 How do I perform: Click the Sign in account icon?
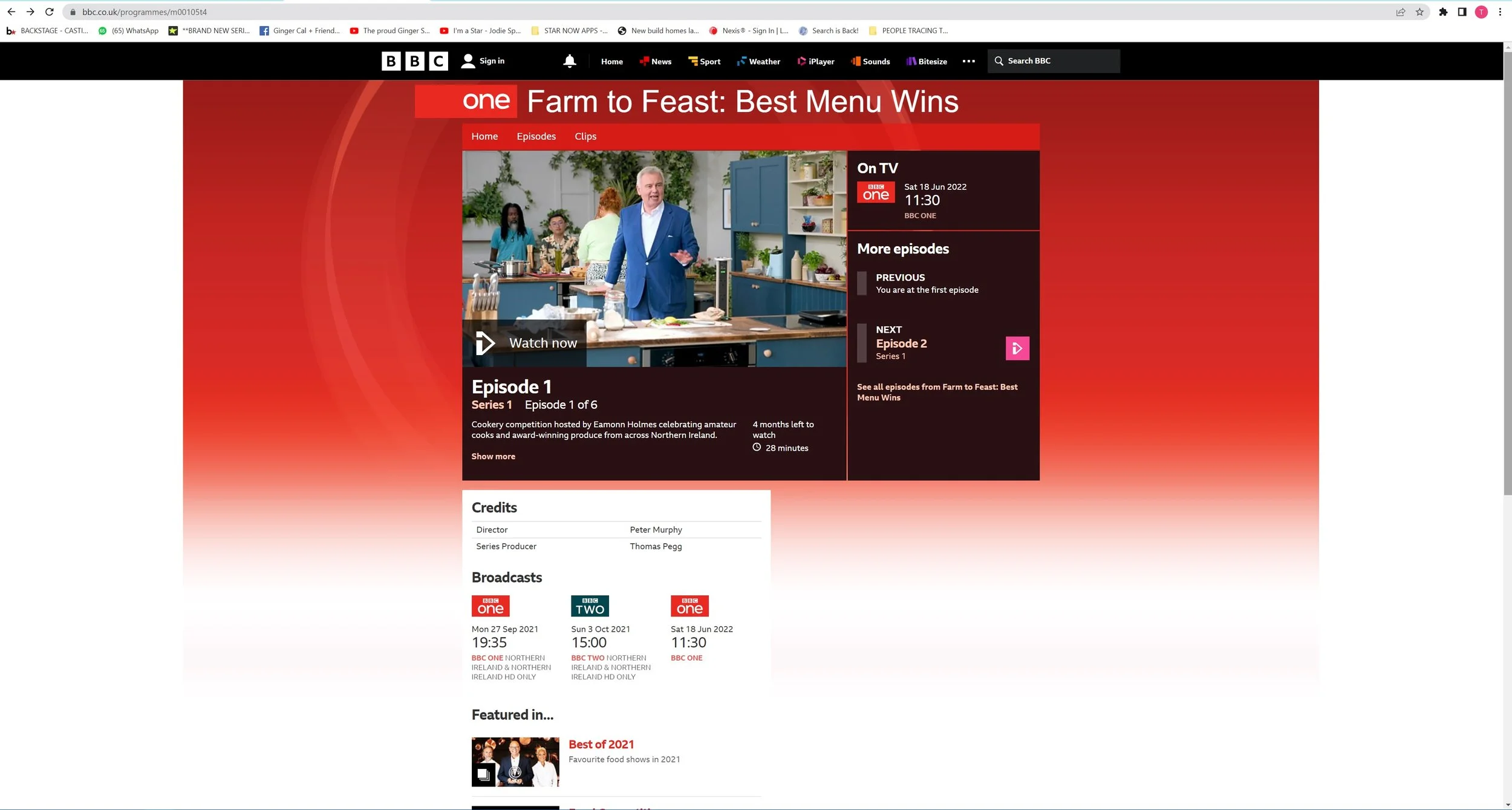pos(469,60)
